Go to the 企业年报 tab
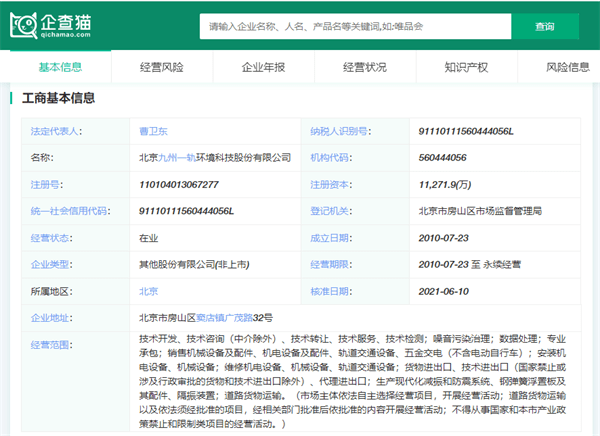 (263, 68)
